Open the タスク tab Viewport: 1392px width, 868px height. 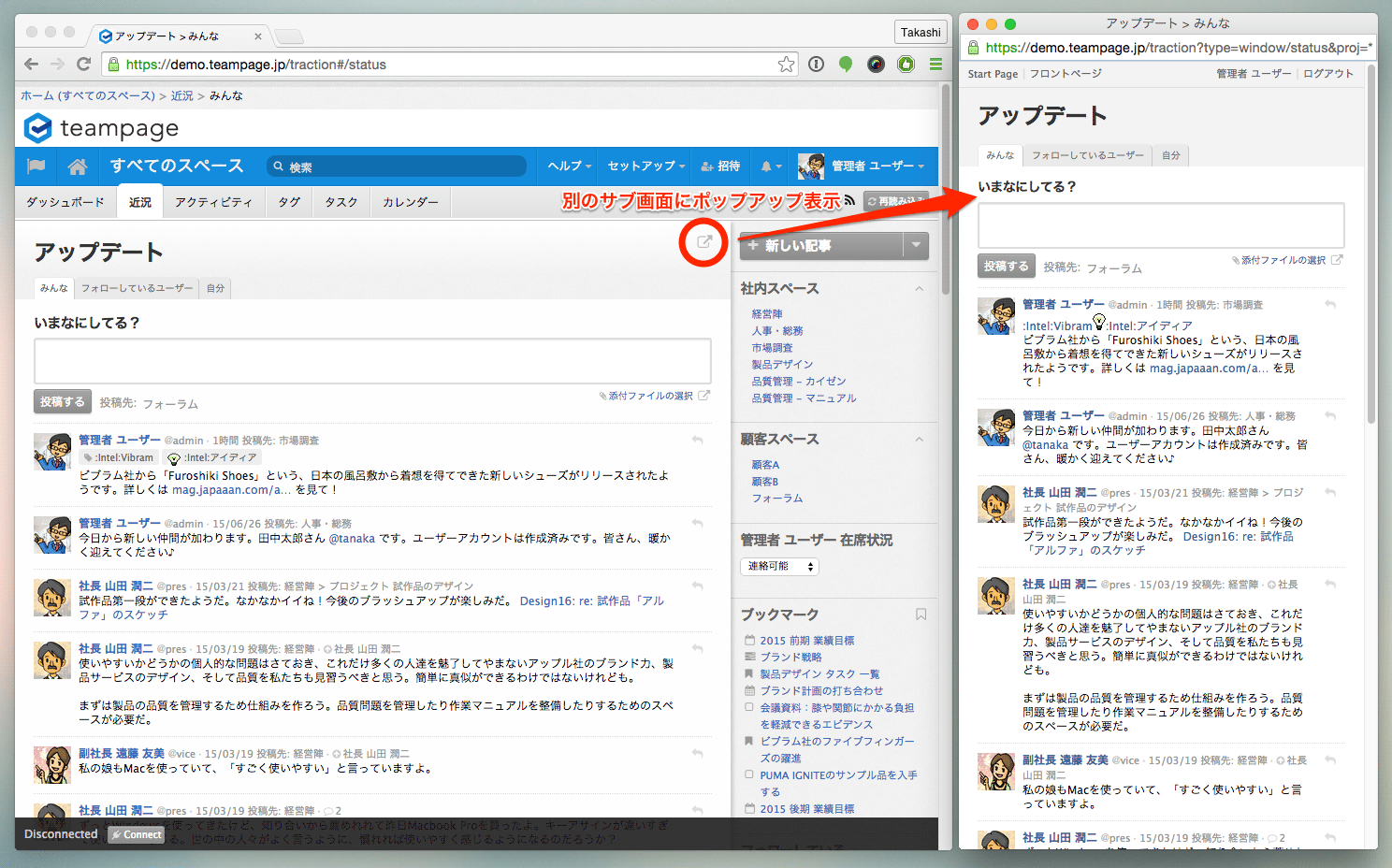[341, 202]
